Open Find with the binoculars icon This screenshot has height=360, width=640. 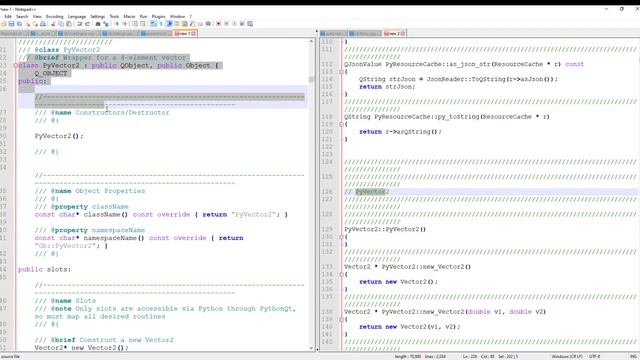pyautogui.click(x=98, y=24)
